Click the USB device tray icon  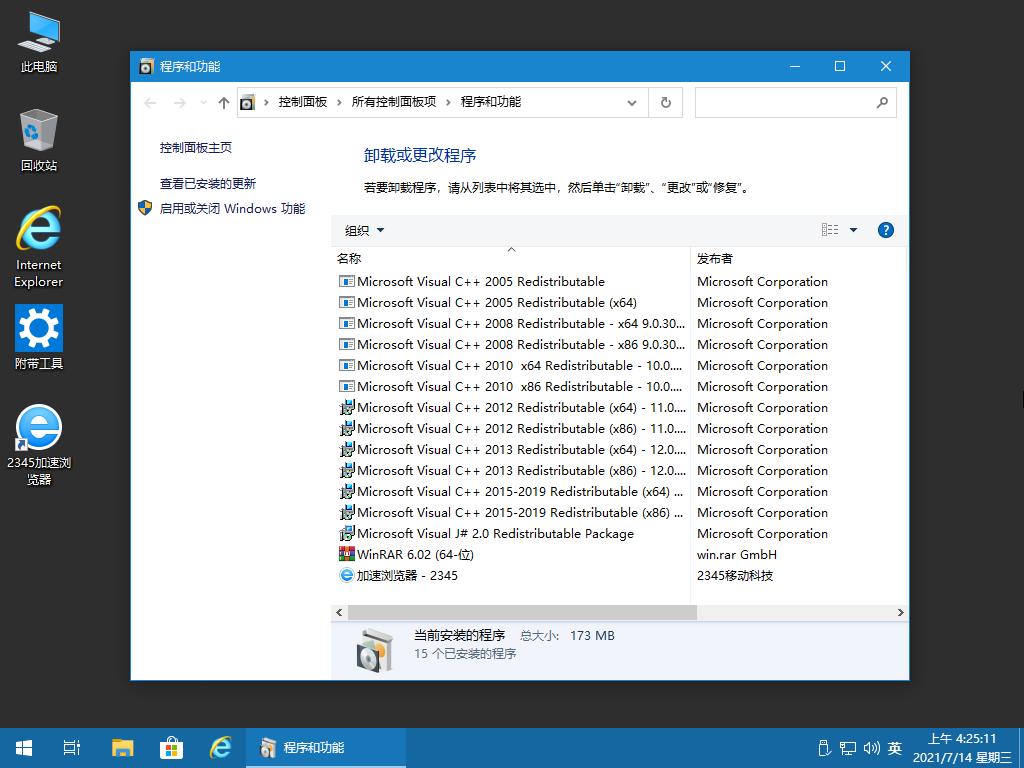824,748
